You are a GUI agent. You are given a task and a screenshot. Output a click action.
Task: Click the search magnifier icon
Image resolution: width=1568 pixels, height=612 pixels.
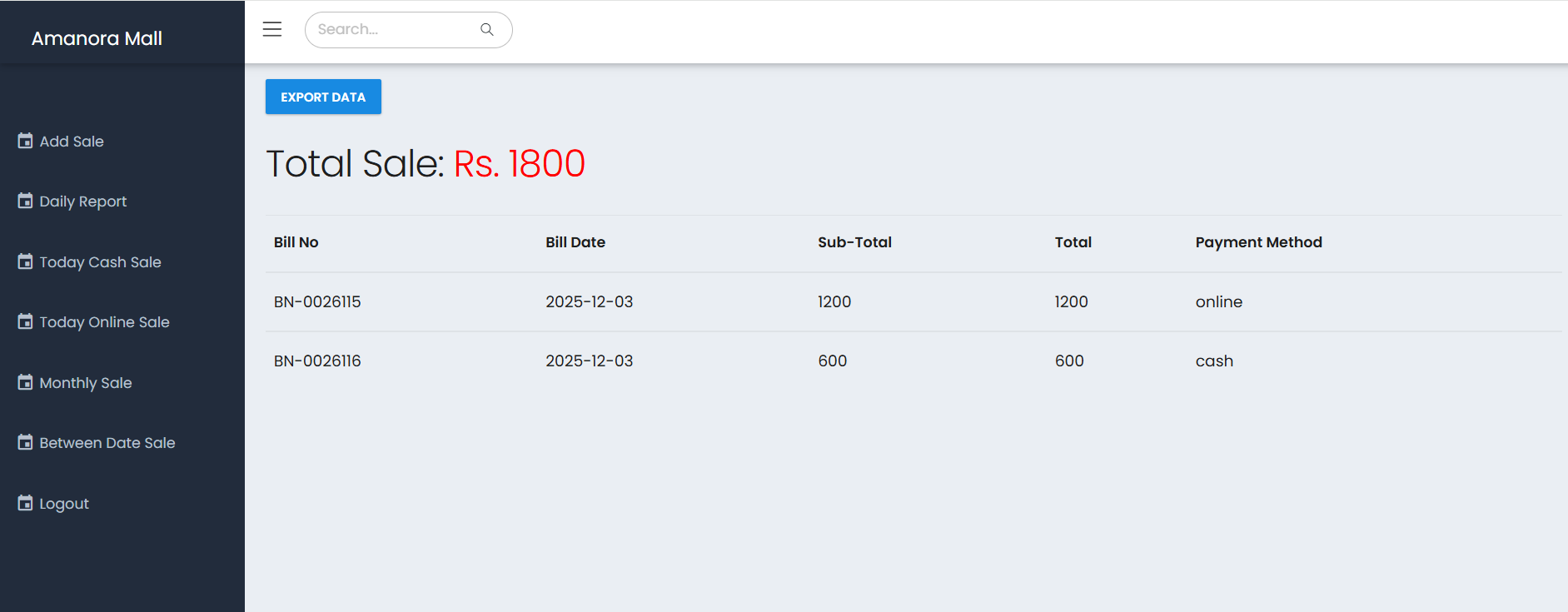[x=487, y=30]
